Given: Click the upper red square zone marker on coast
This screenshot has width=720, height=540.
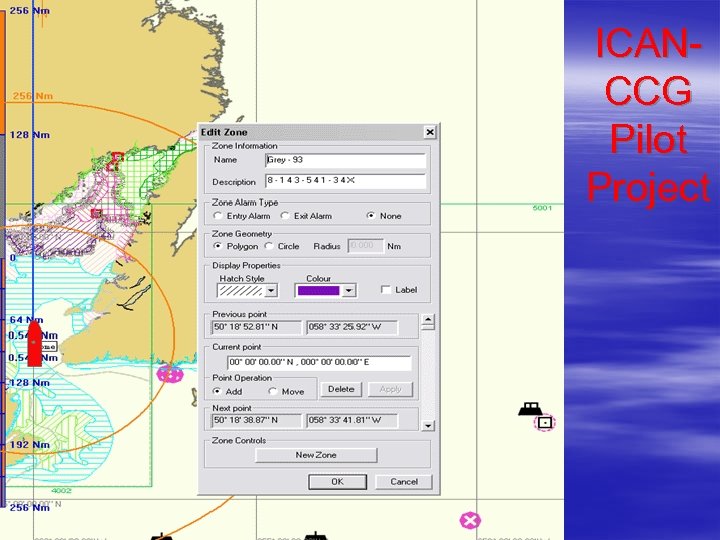Looking at the screenshot, I should coord(116,161).
